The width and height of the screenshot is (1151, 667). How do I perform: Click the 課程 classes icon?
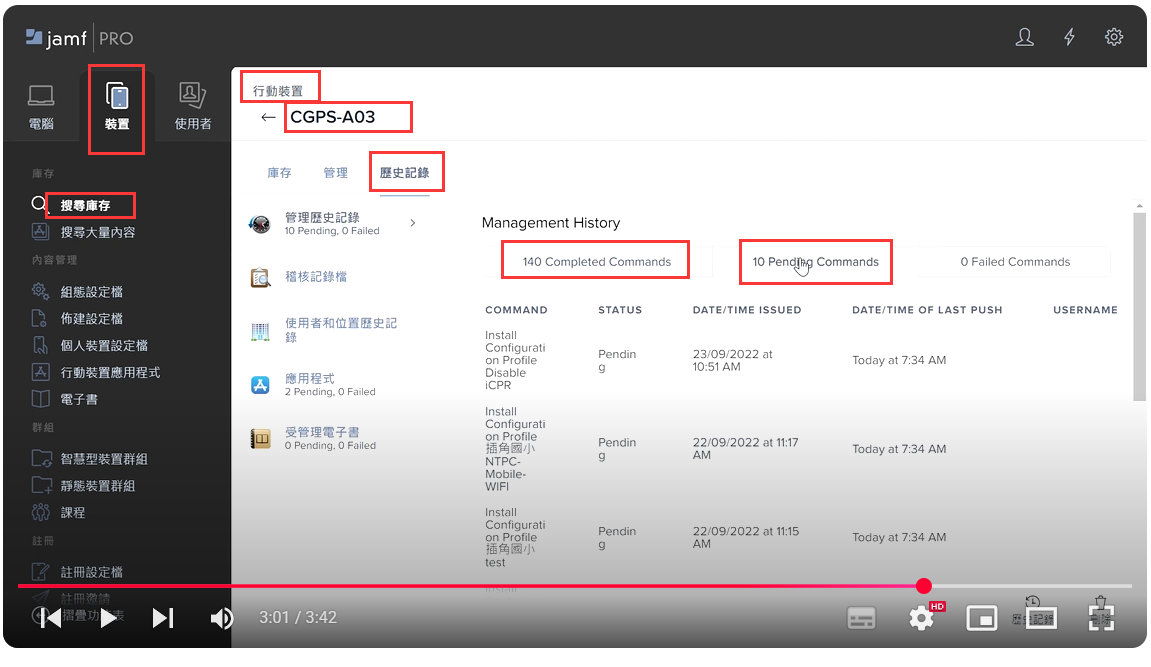click(x=40, y=512)
